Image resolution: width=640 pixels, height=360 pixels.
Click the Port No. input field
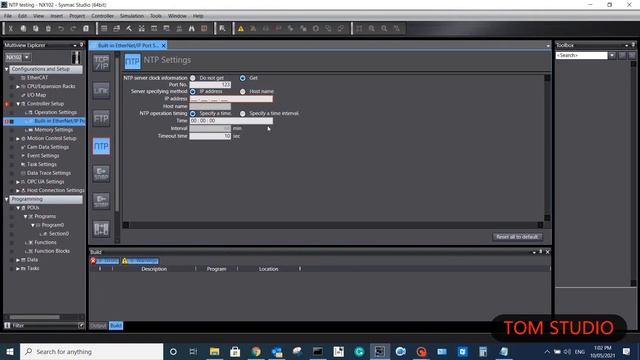click(x=210, y=84)
